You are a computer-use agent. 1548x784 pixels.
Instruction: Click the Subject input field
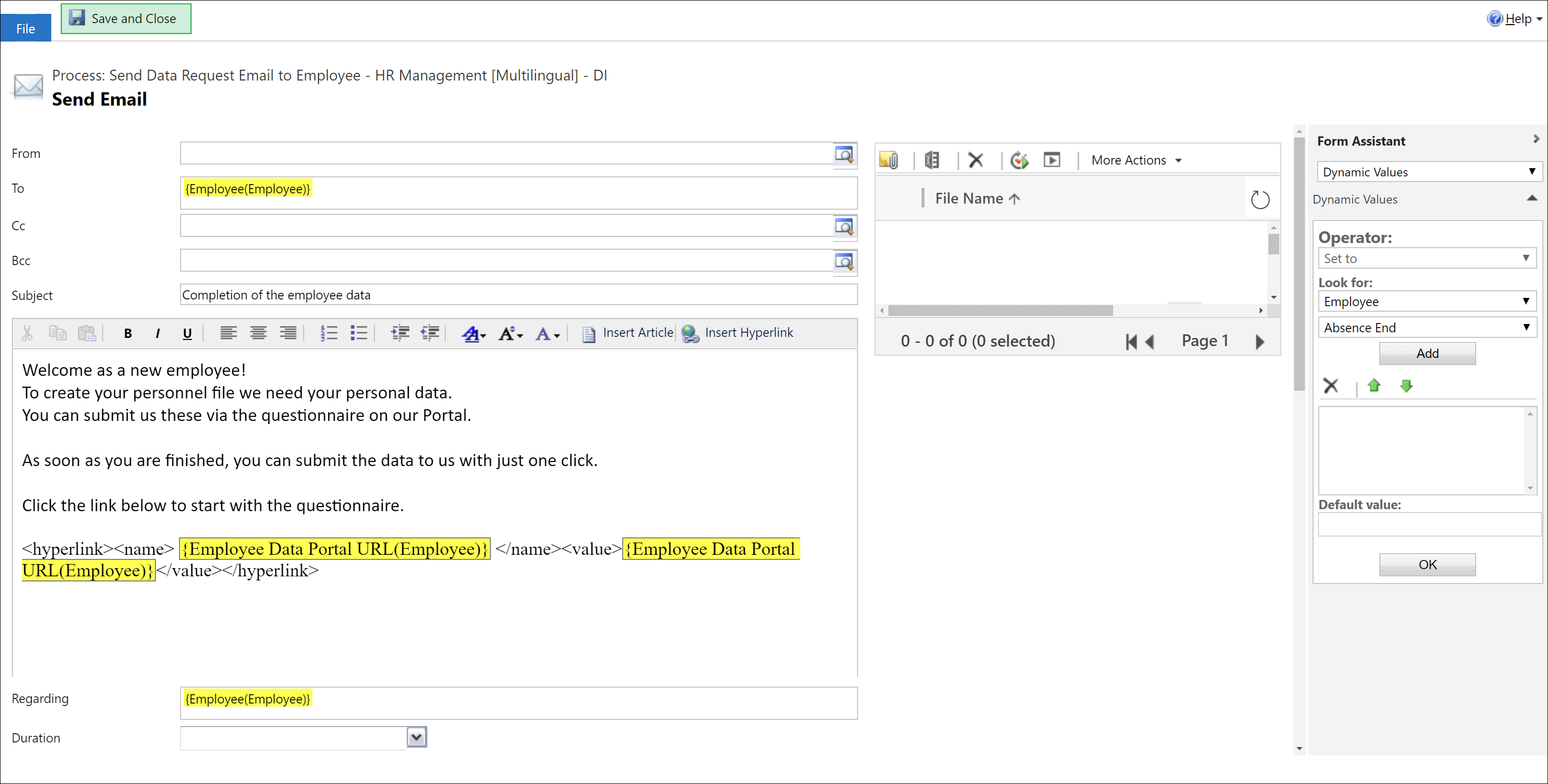point(519,295)
